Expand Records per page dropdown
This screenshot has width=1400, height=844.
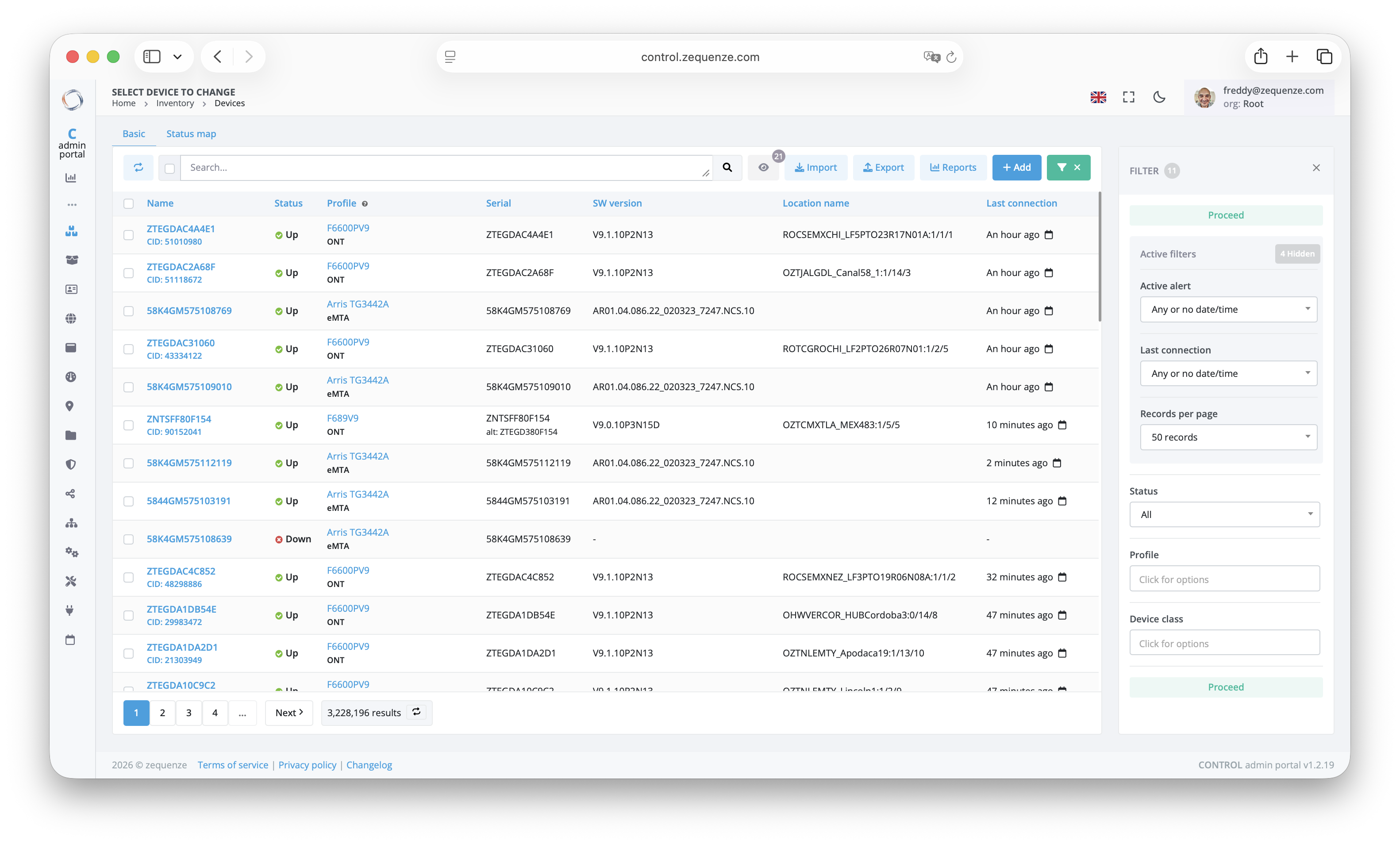(x=1228, y=437)
